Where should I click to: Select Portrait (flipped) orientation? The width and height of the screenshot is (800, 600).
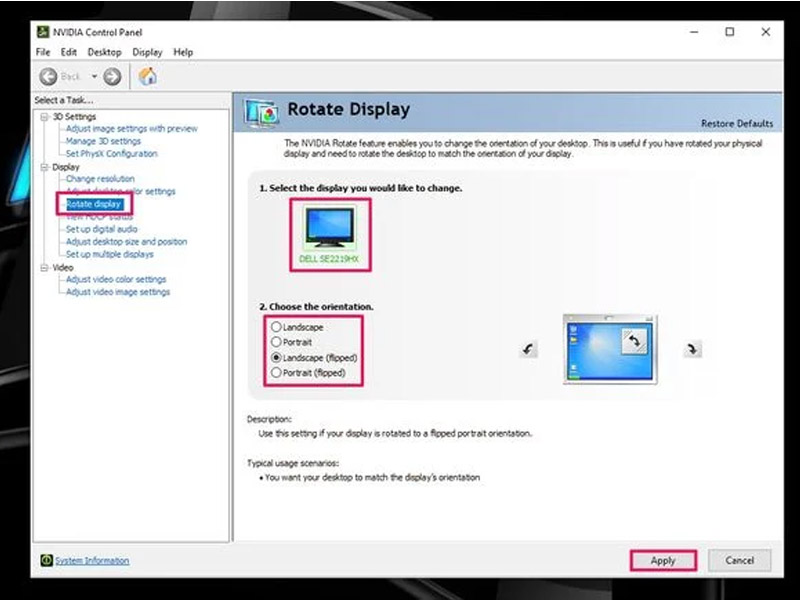(276, 372)
